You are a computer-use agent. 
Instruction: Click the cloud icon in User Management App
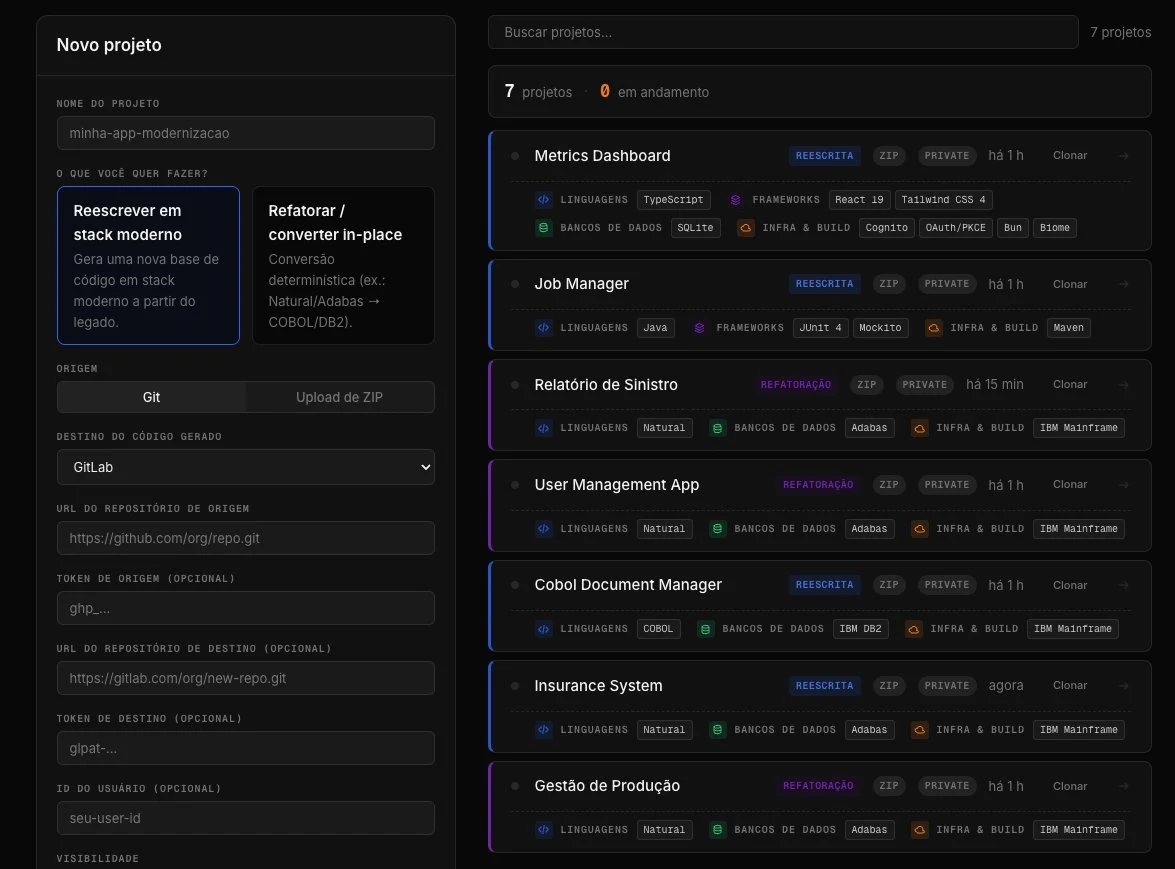pos(919,529)
